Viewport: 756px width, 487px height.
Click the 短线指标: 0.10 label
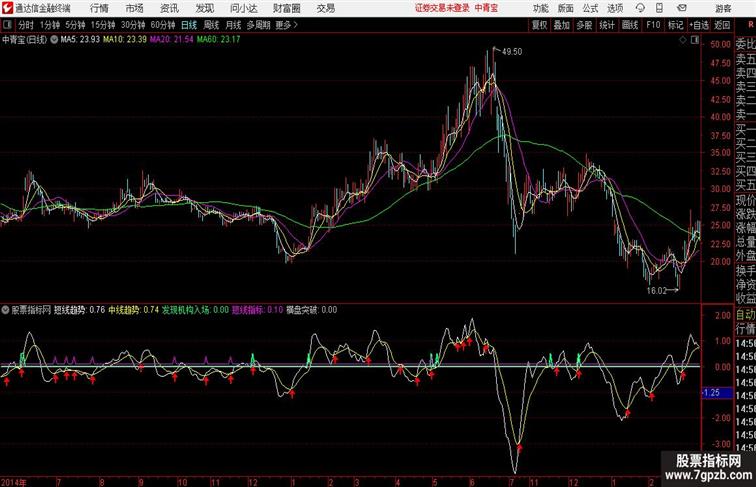coord(257,310)
